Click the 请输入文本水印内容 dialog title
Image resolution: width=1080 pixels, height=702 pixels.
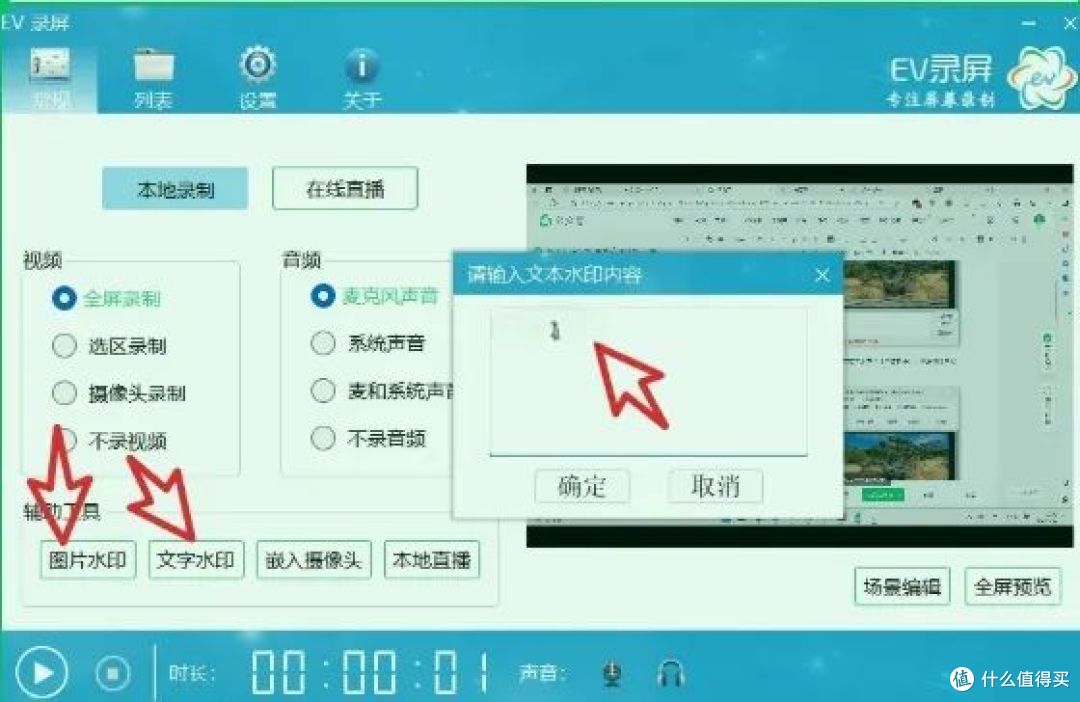click(x=554, y=275)
